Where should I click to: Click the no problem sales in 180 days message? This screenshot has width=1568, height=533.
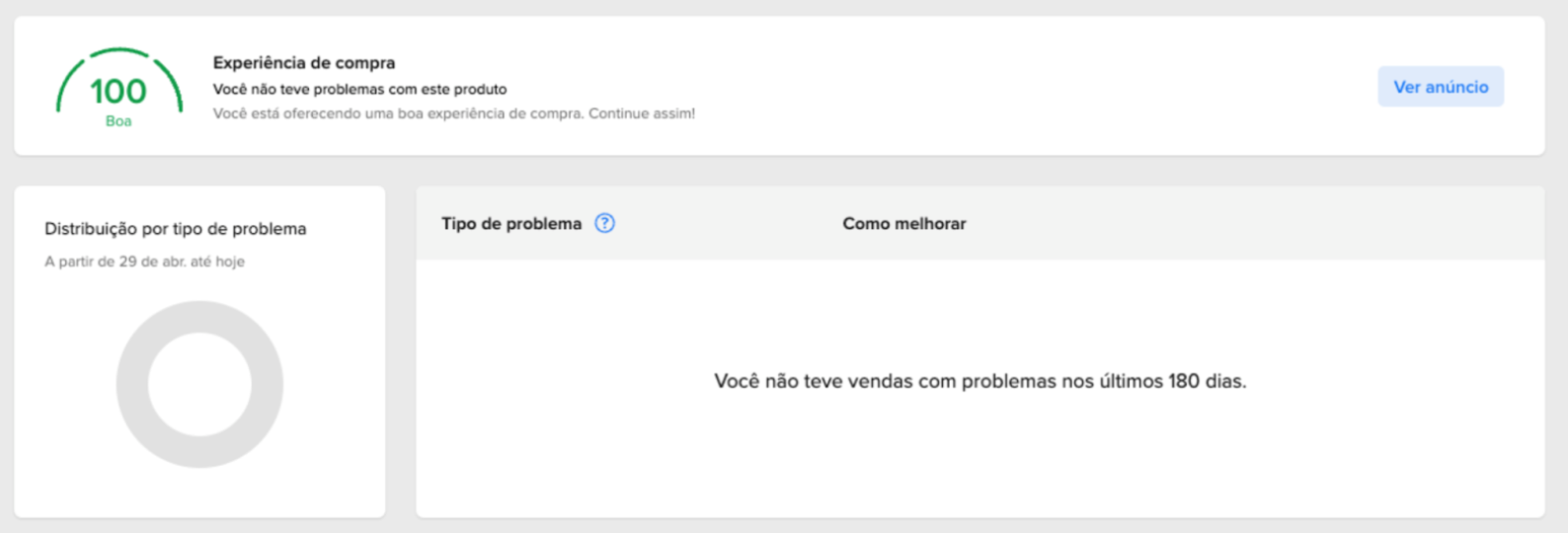click(980, 381)
